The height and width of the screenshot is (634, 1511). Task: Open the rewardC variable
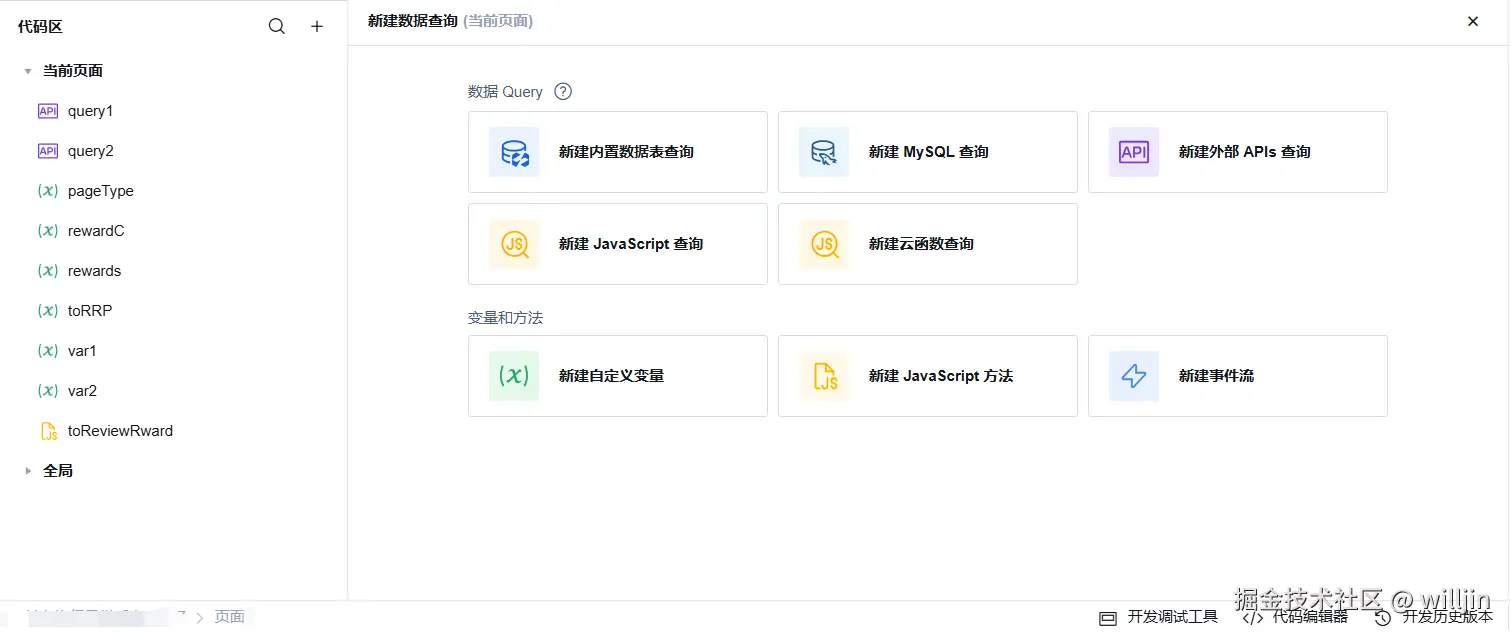[x=96, y=231]
